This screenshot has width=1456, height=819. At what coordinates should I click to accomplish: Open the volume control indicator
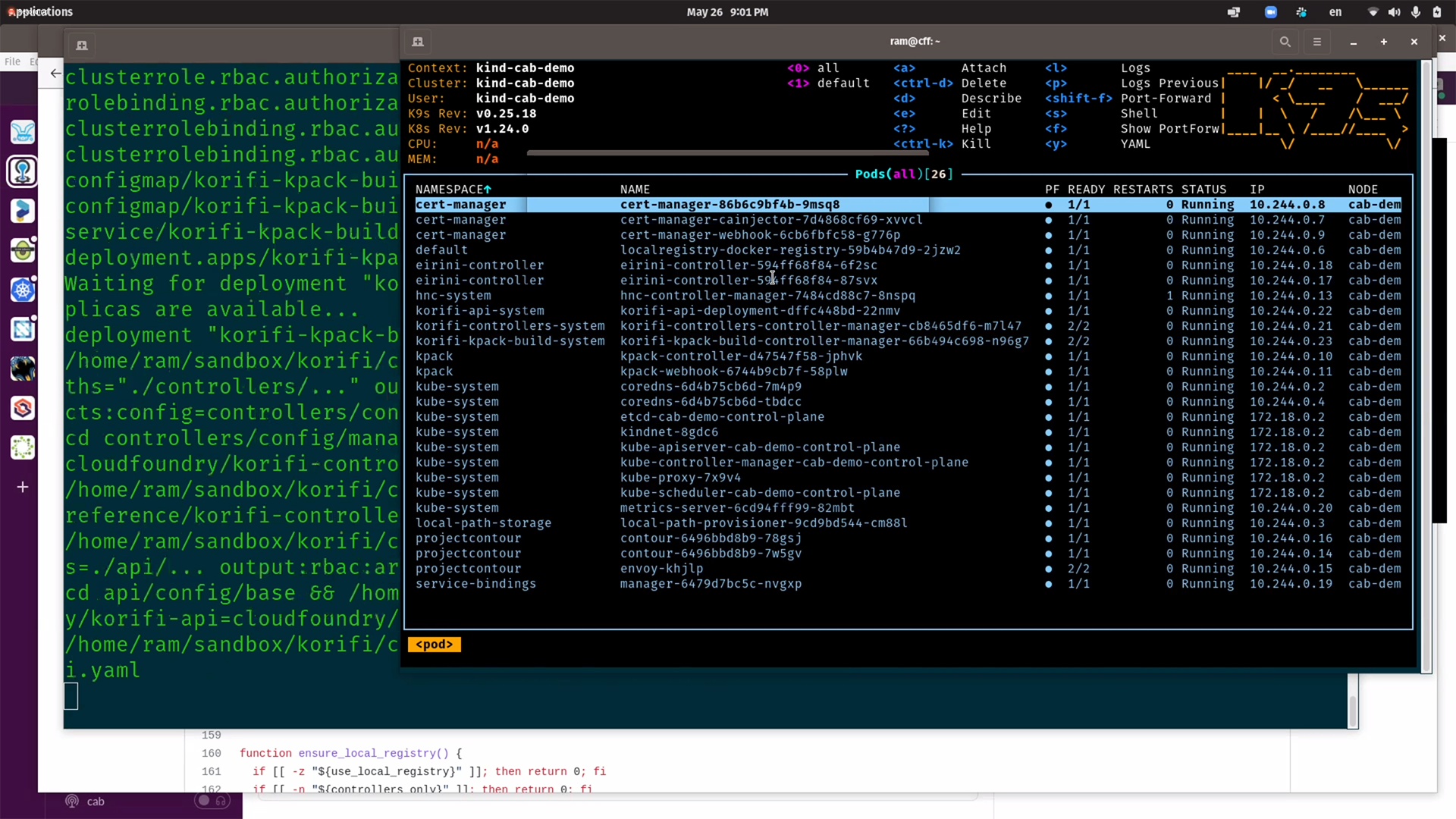point(1394,12)
